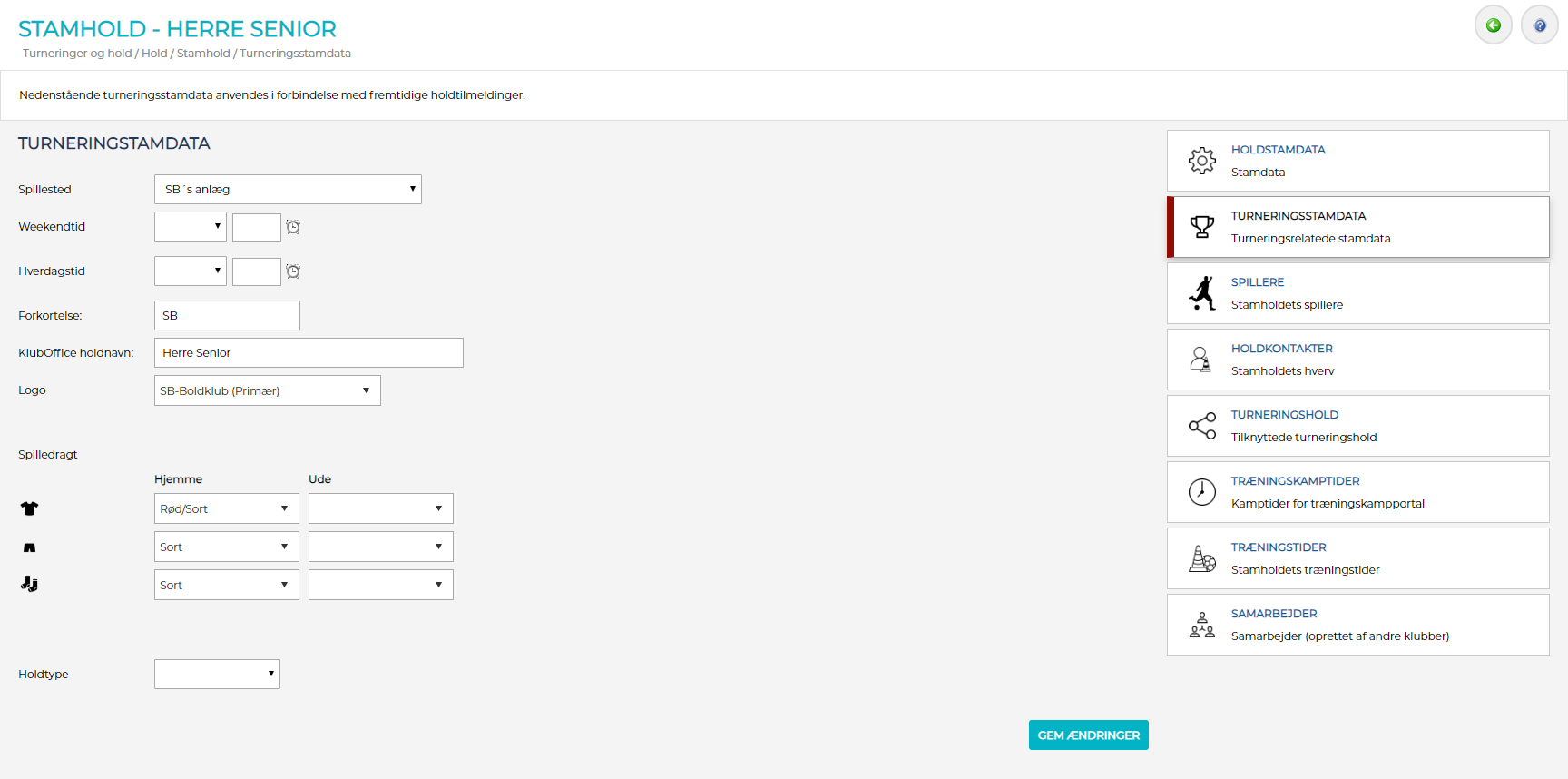Viewport: 1568px width, 779px height.
Task: Click the Weekendtid alarm clock icon
Action: [293, 227]
